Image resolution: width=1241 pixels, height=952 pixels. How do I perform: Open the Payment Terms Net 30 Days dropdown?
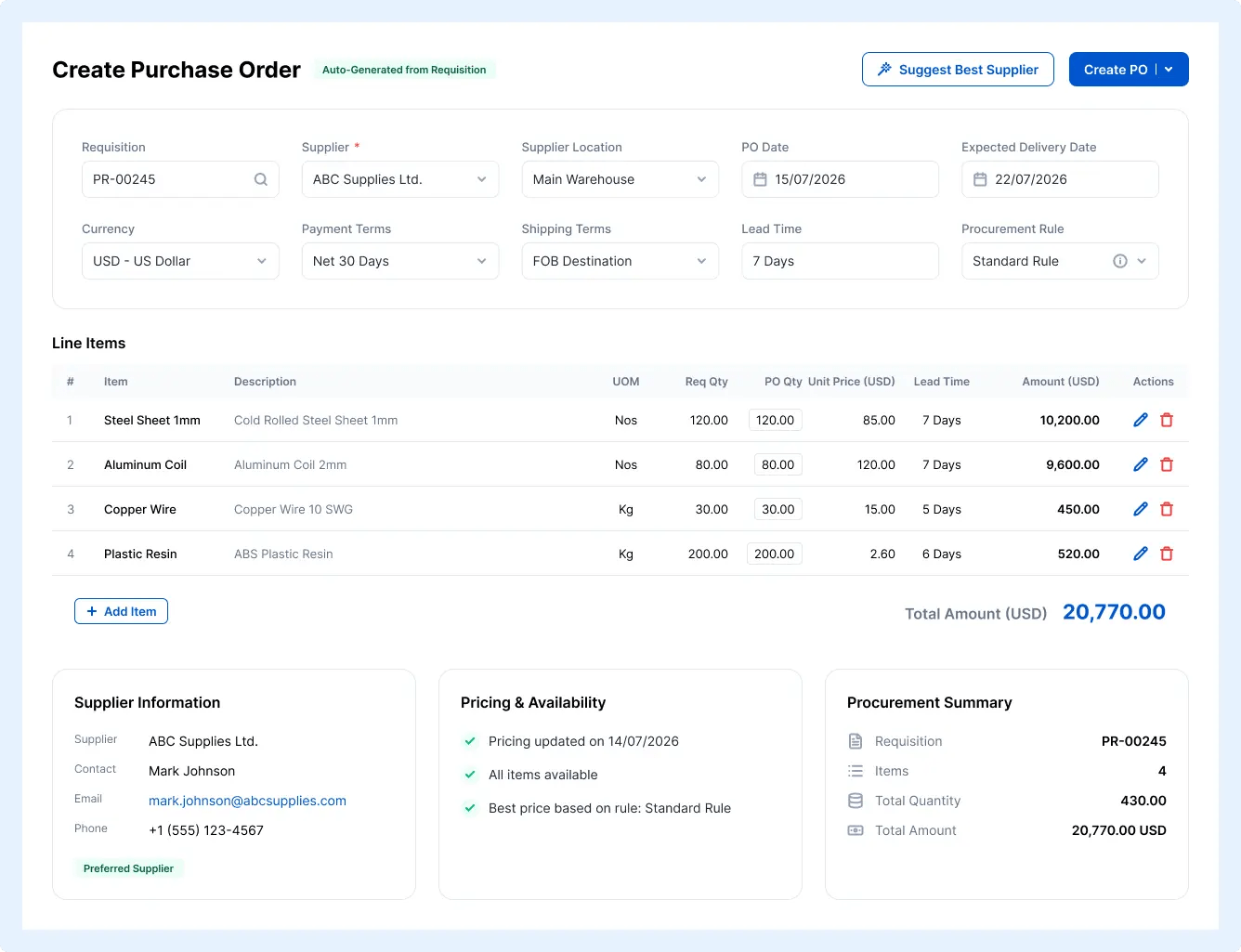click(400, 261)
